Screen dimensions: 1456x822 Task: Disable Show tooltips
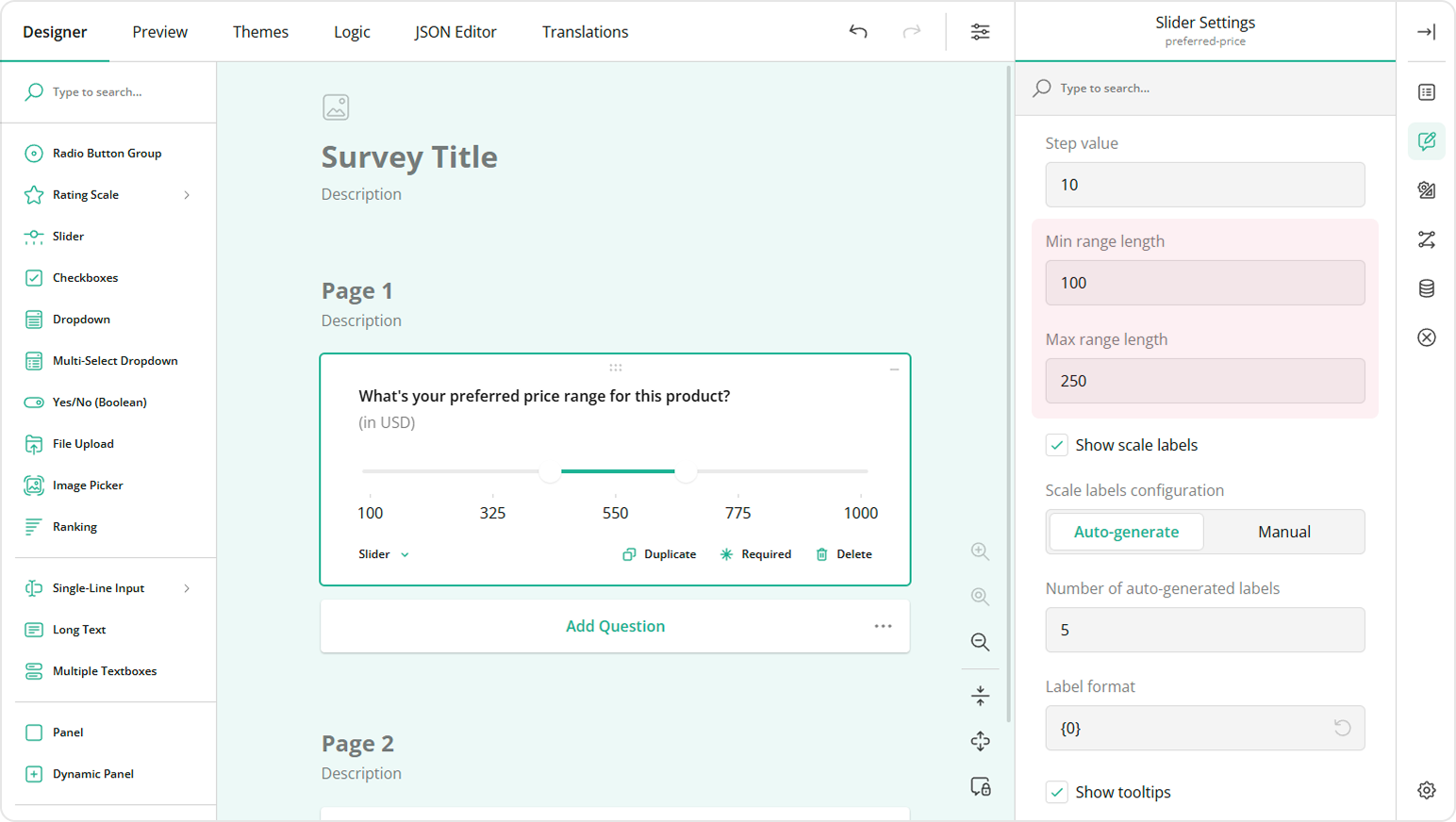coord(1056,792)
